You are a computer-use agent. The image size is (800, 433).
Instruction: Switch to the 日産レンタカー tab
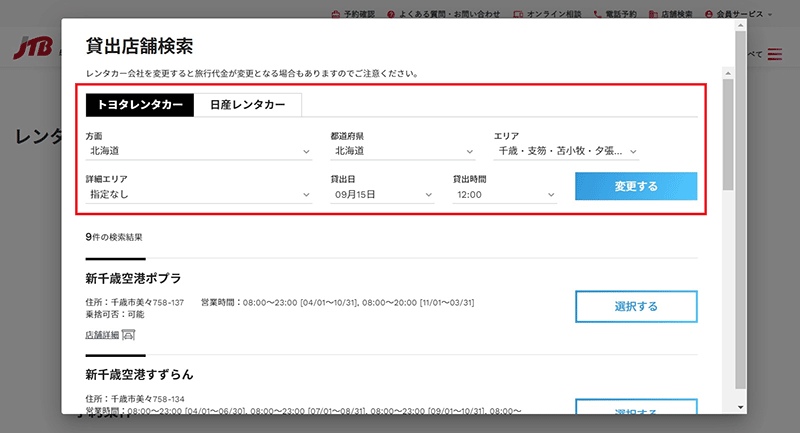pos(247,105)
